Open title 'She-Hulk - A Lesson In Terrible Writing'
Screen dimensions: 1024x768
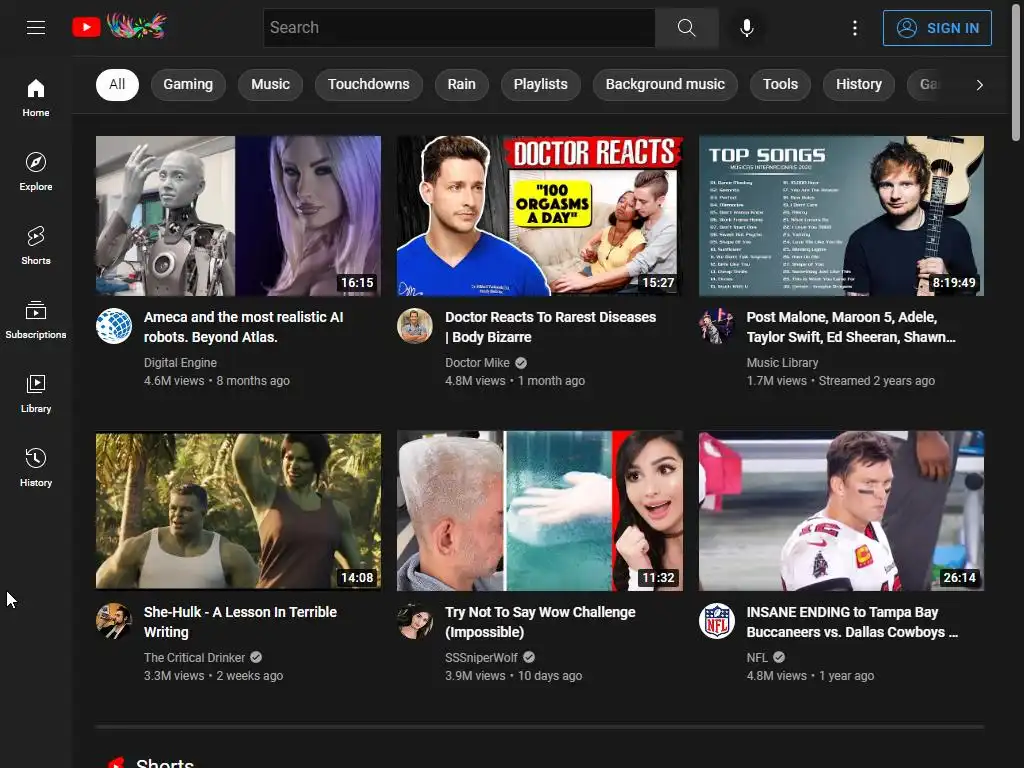click(240, 622)
